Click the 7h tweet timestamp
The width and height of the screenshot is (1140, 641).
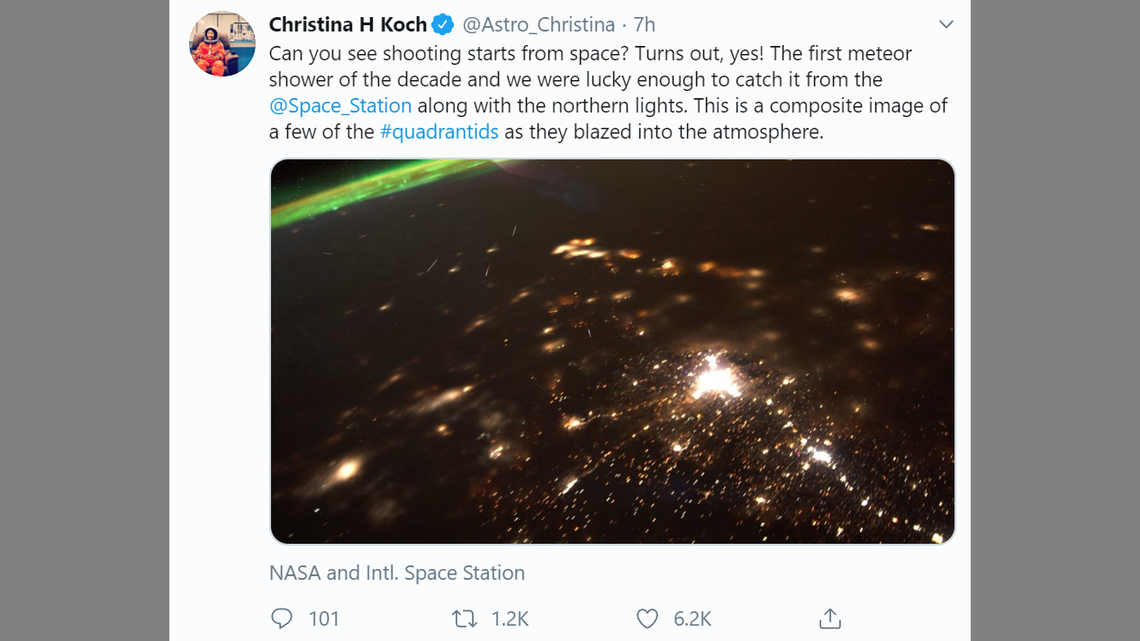[645, 24]
